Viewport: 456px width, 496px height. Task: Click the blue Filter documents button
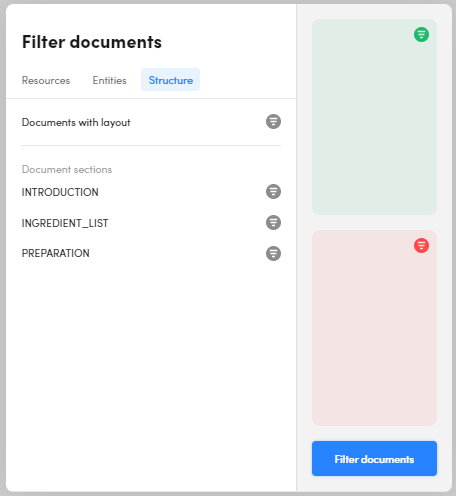tap(374, 459)
